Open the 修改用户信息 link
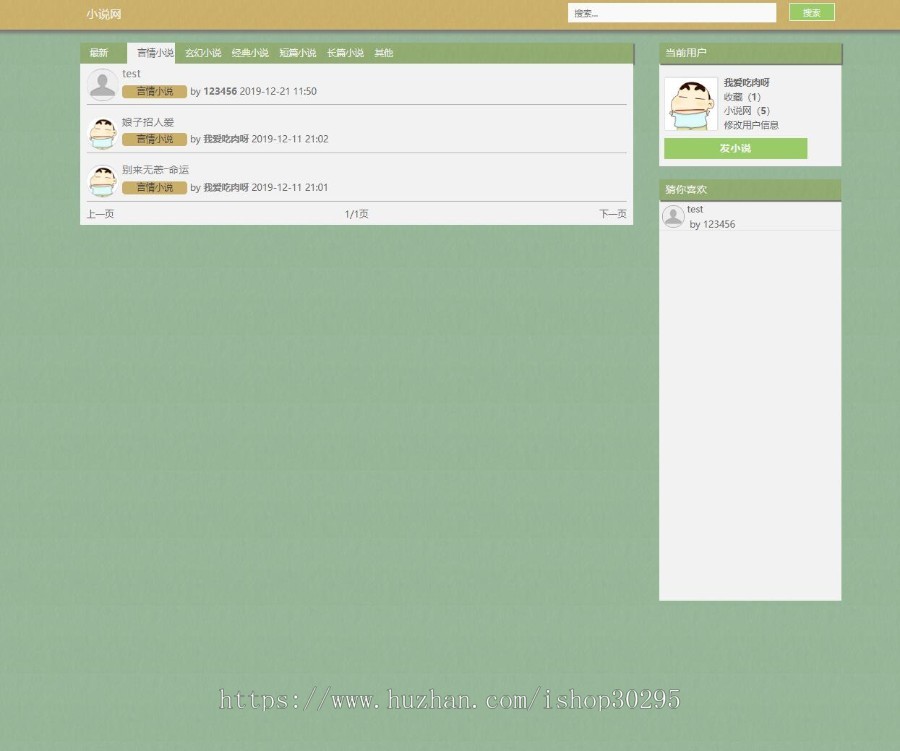Image resolution: width=900 pixels, height=751 pixels. 751,125
